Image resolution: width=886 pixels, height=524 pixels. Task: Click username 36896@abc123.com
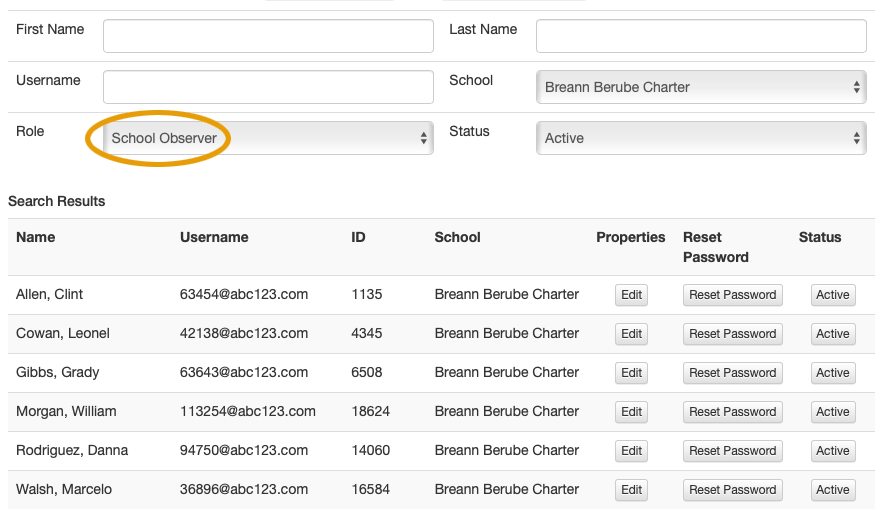[x=244, y=490]
